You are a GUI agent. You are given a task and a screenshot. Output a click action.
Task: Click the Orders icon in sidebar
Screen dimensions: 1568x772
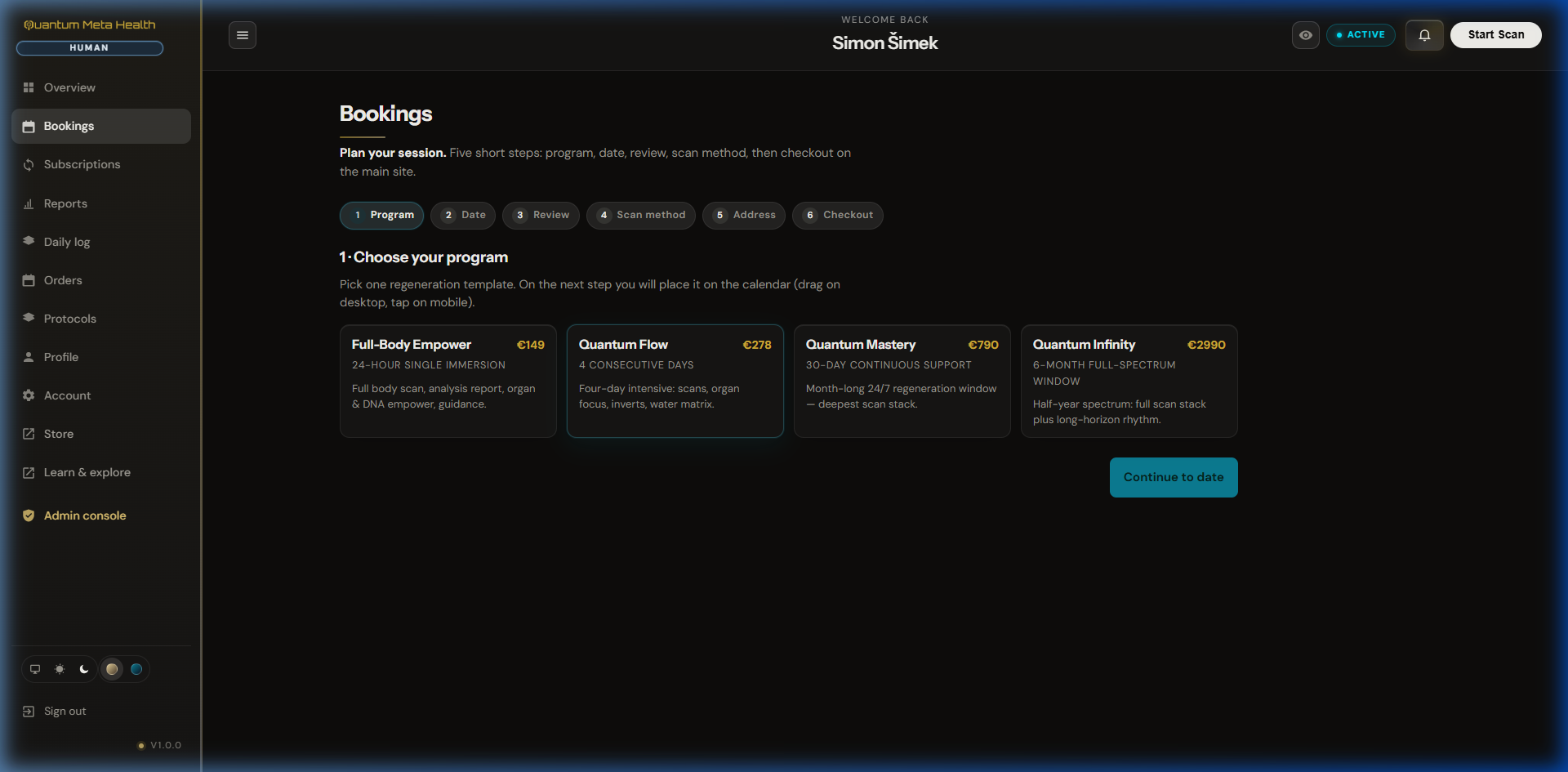pyautogui.click(x=29, y=280)
